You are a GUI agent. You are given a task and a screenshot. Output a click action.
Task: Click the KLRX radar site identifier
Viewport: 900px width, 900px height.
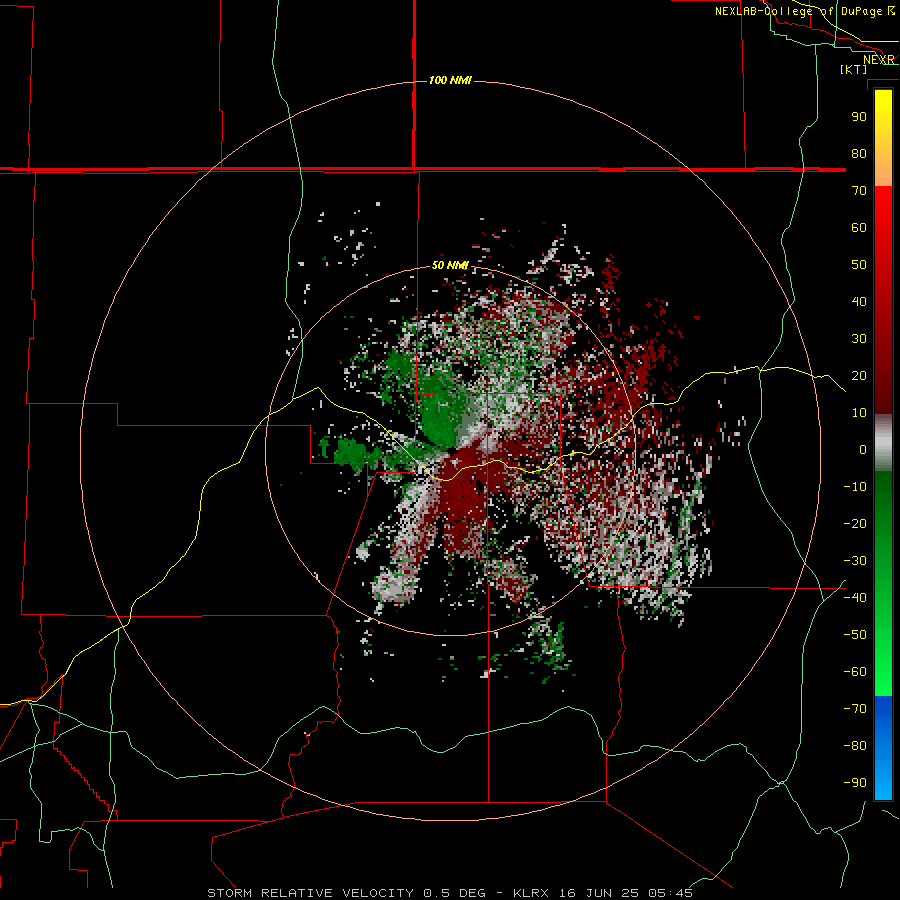[531, 893]
